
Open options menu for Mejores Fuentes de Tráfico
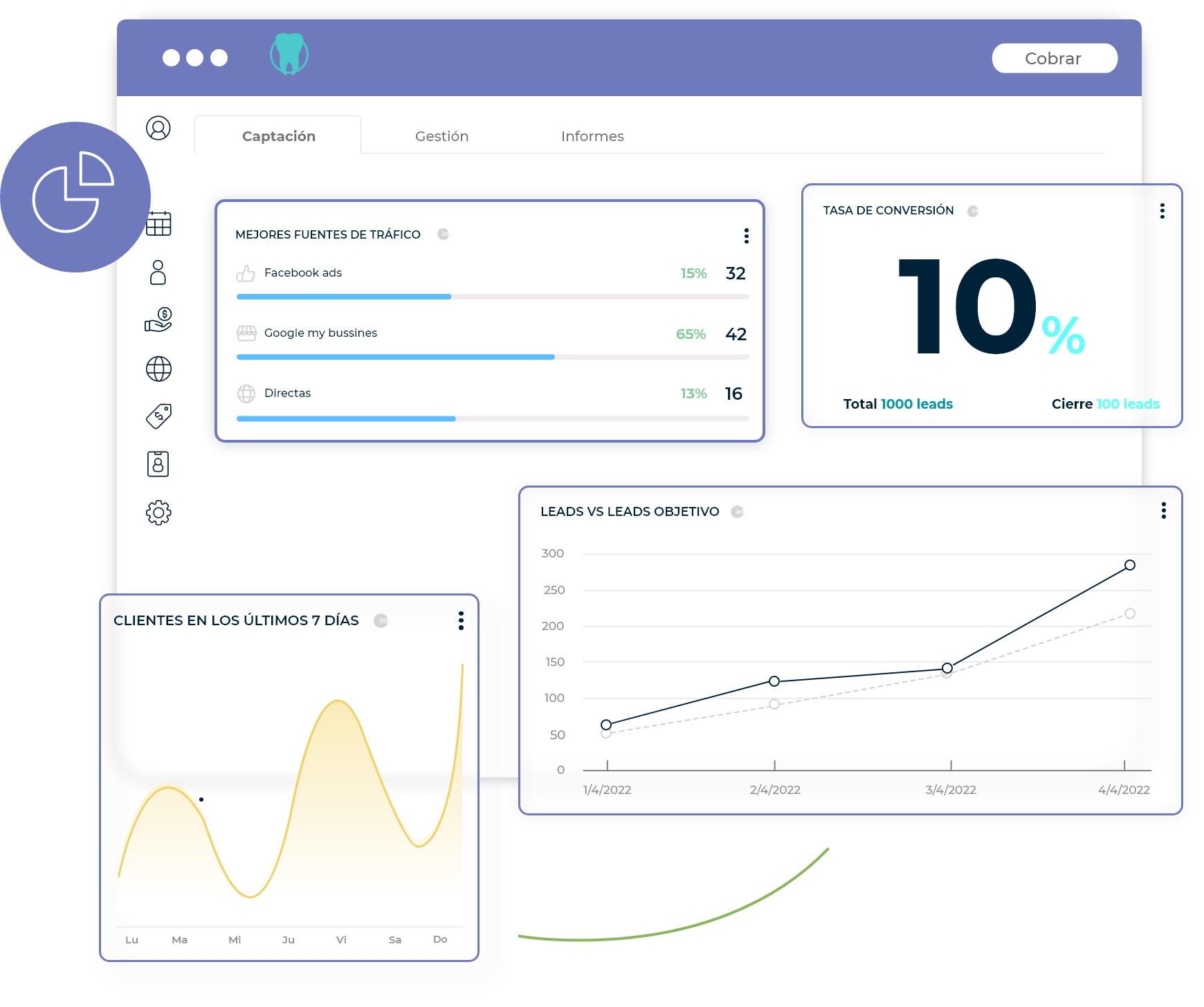point(746,236)
